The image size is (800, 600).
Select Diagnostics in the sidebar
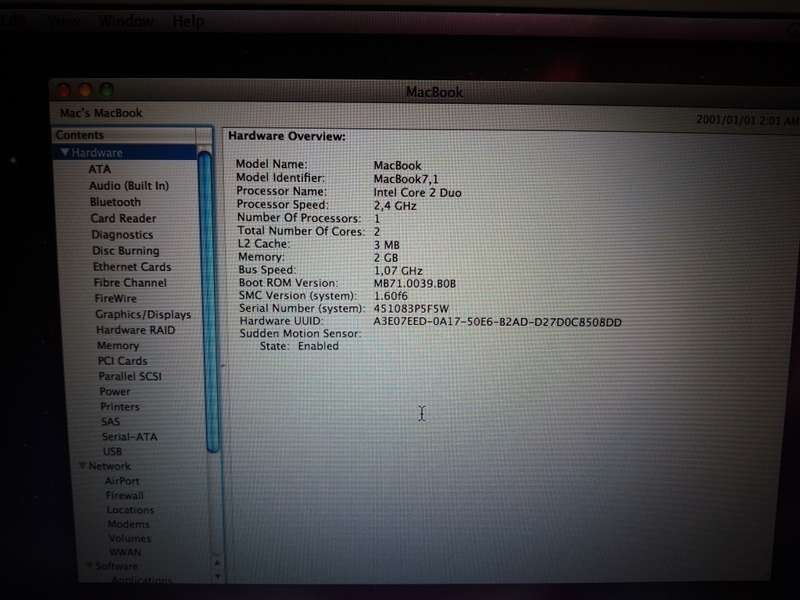pos(122,235)
